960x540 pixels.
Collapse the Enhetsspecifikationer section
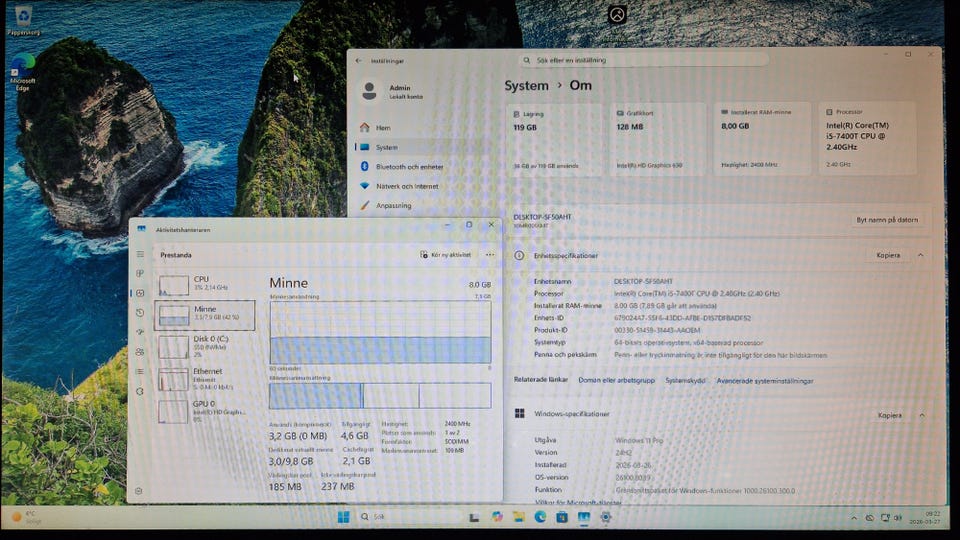pos(920,255)
